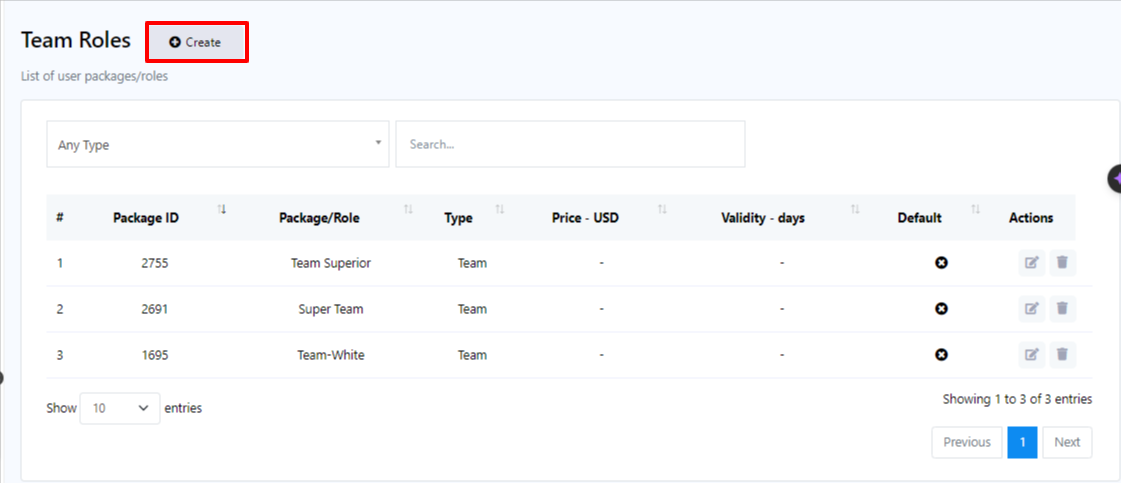Delete the Team-White role
Screen dimensions: 1121x483
pos(1062,355)
